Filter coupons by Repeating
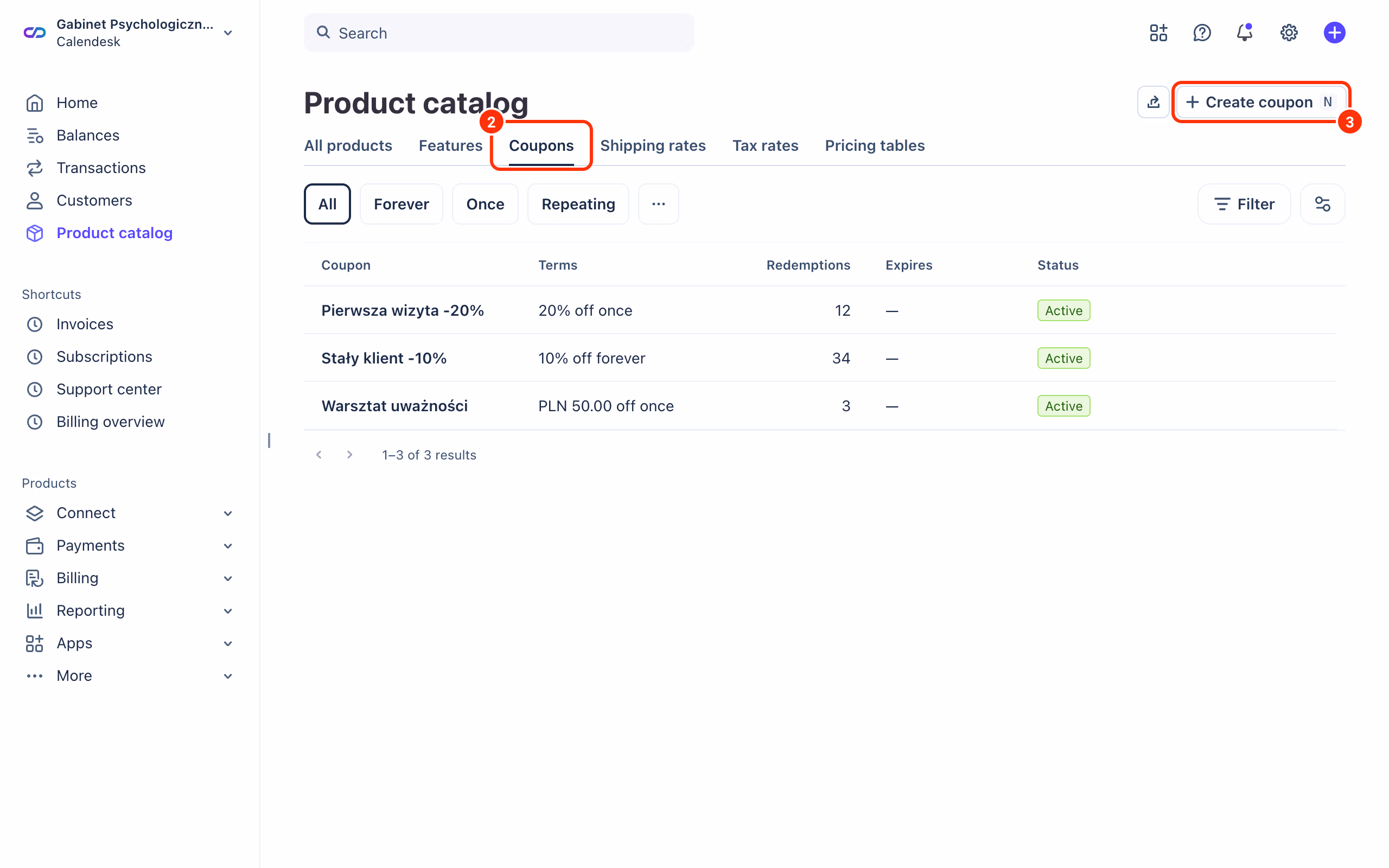The height and width of the screenshot is (868, 1389). [x=578, y=204]
